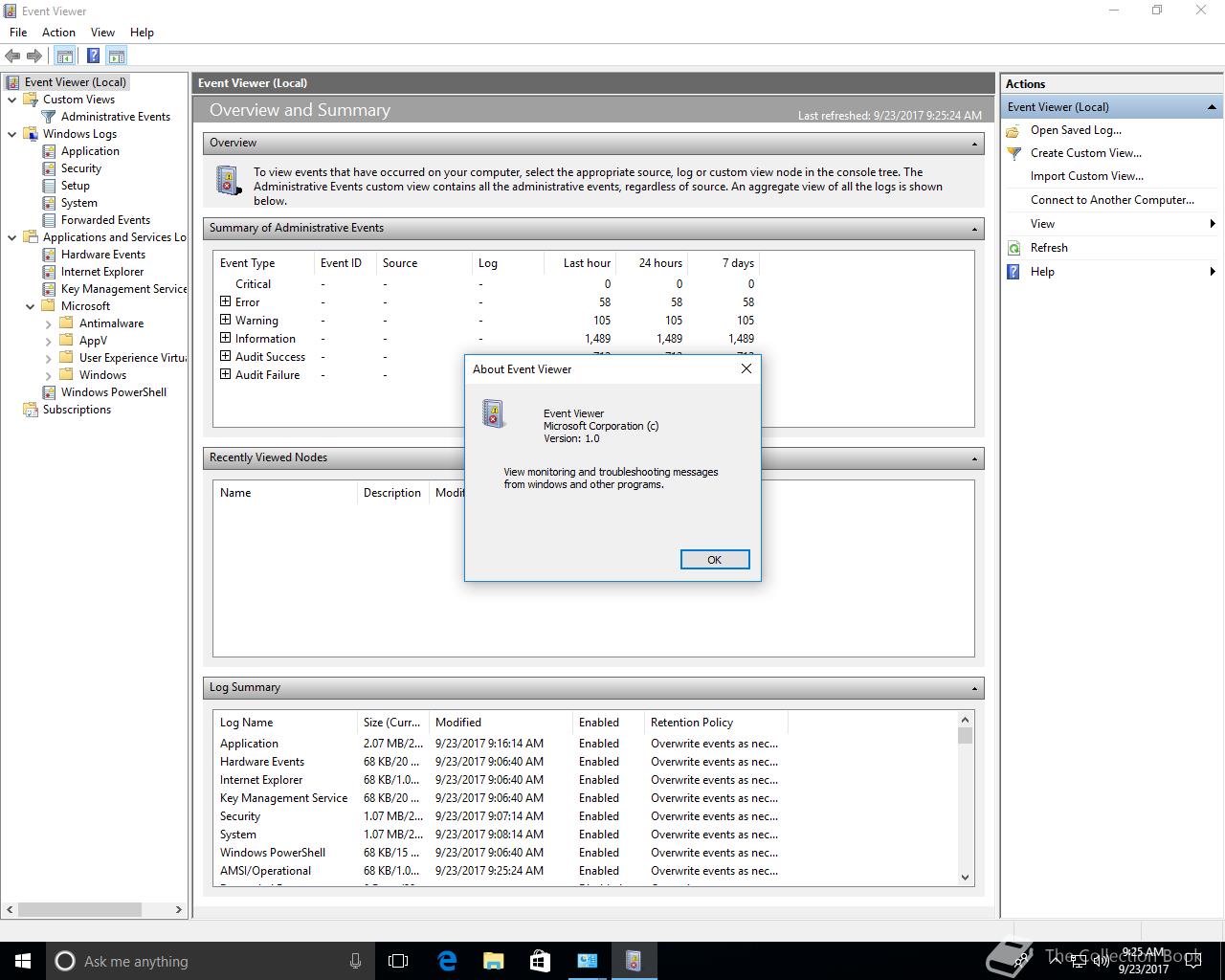Open the Action Center notification icon

pyautogui.click(x=1192, y=961)
